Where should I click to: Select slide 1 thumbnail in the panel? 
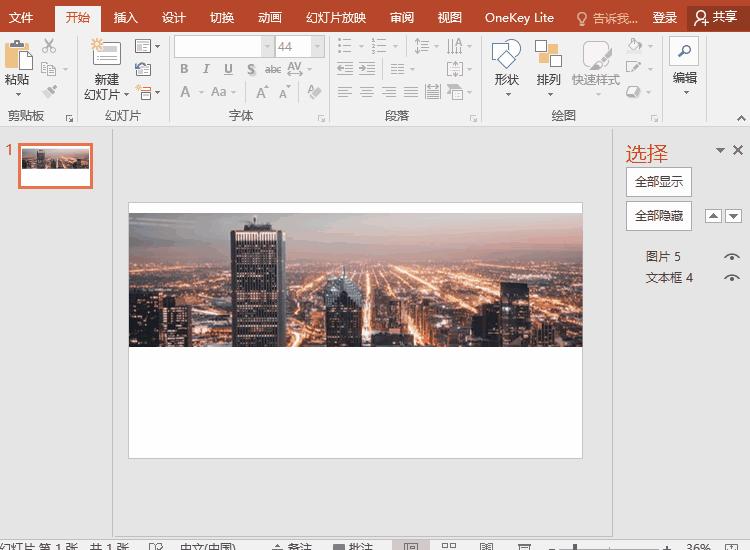coord(56,165)
